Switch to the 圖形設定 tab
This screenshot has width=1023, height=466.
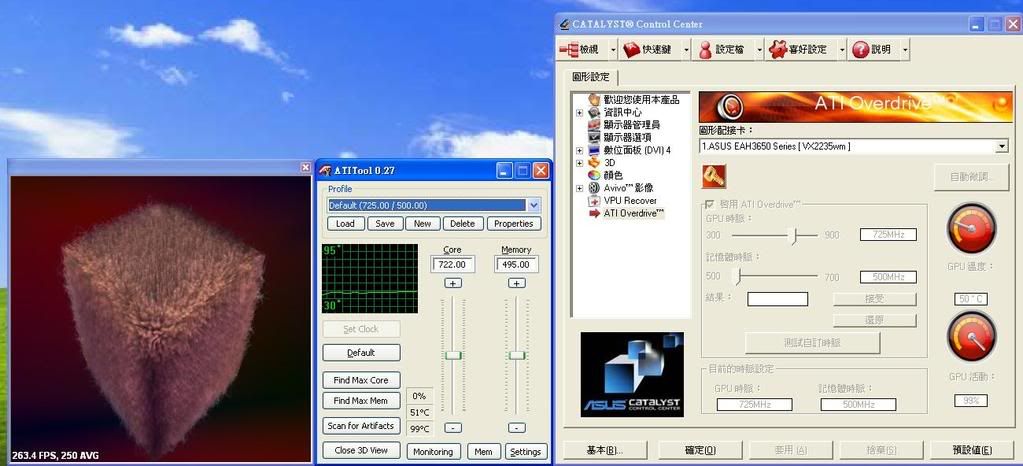pyautogui.click(x=591, y=77)
